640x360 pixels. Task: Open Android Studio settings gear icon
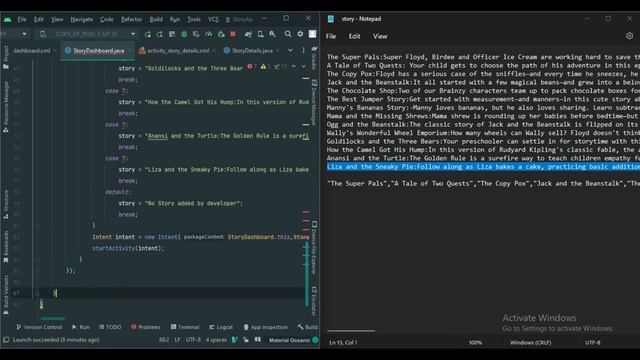(300, 34)
